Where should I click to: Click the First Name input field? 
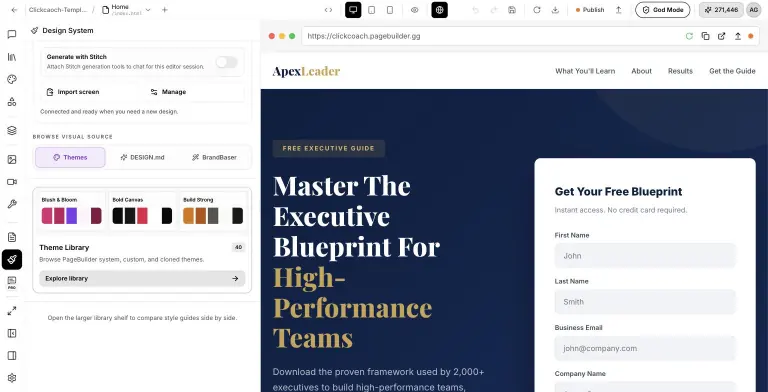(x=645, y=256)
